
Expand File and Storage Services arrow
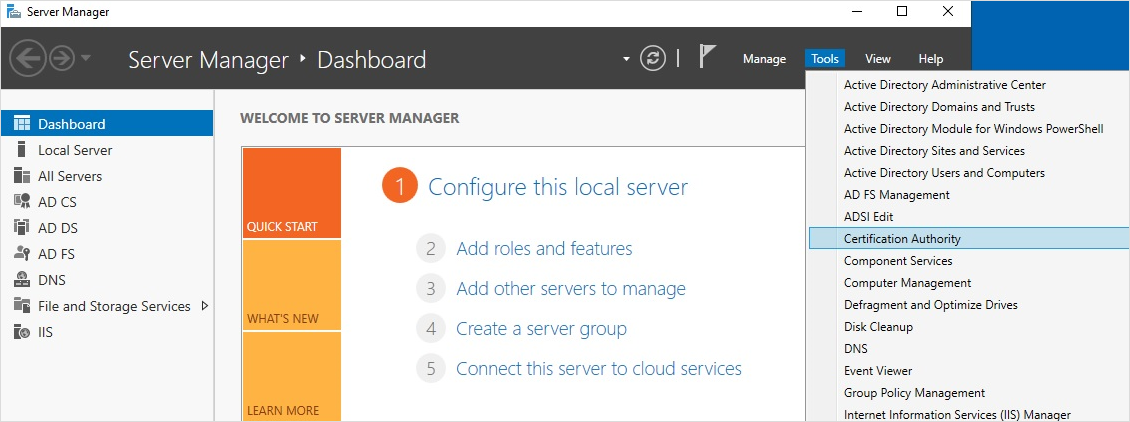205,305
